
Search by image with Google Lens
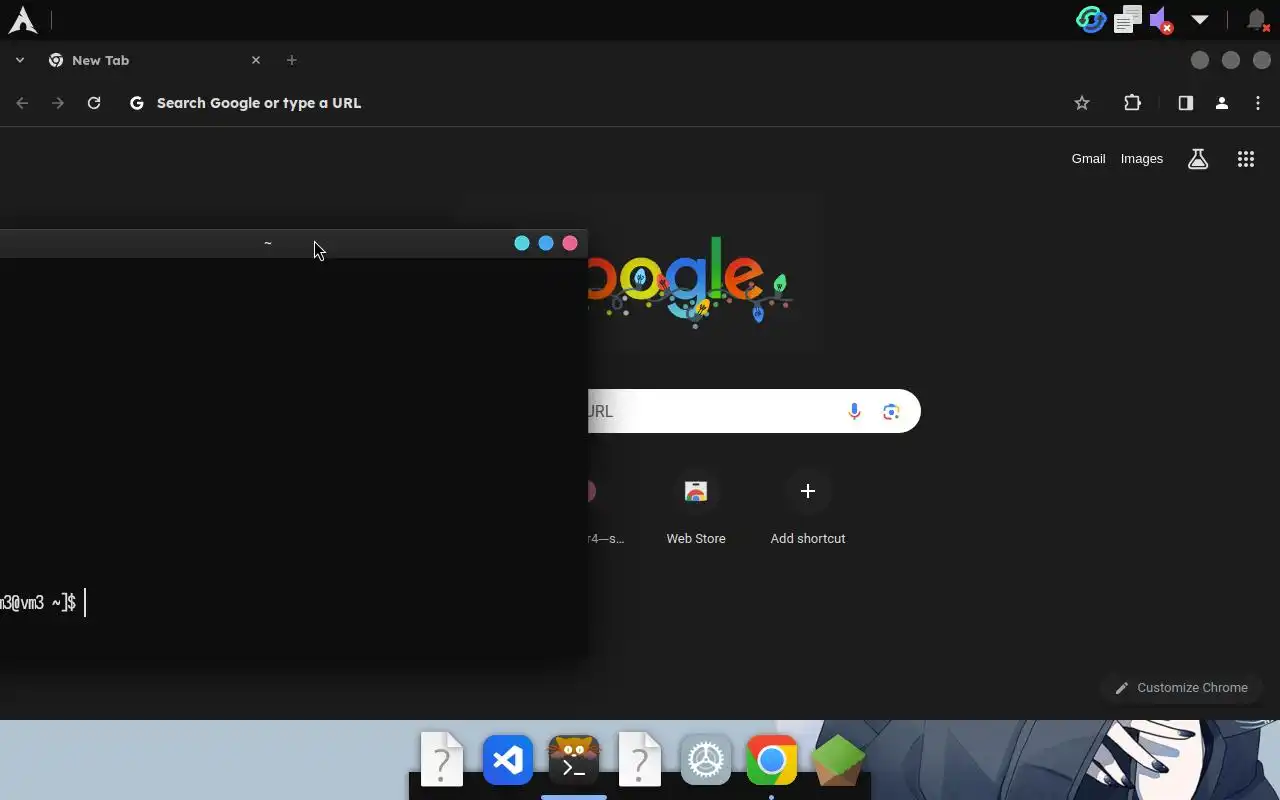pyautogui.click(x=891, y=411)
